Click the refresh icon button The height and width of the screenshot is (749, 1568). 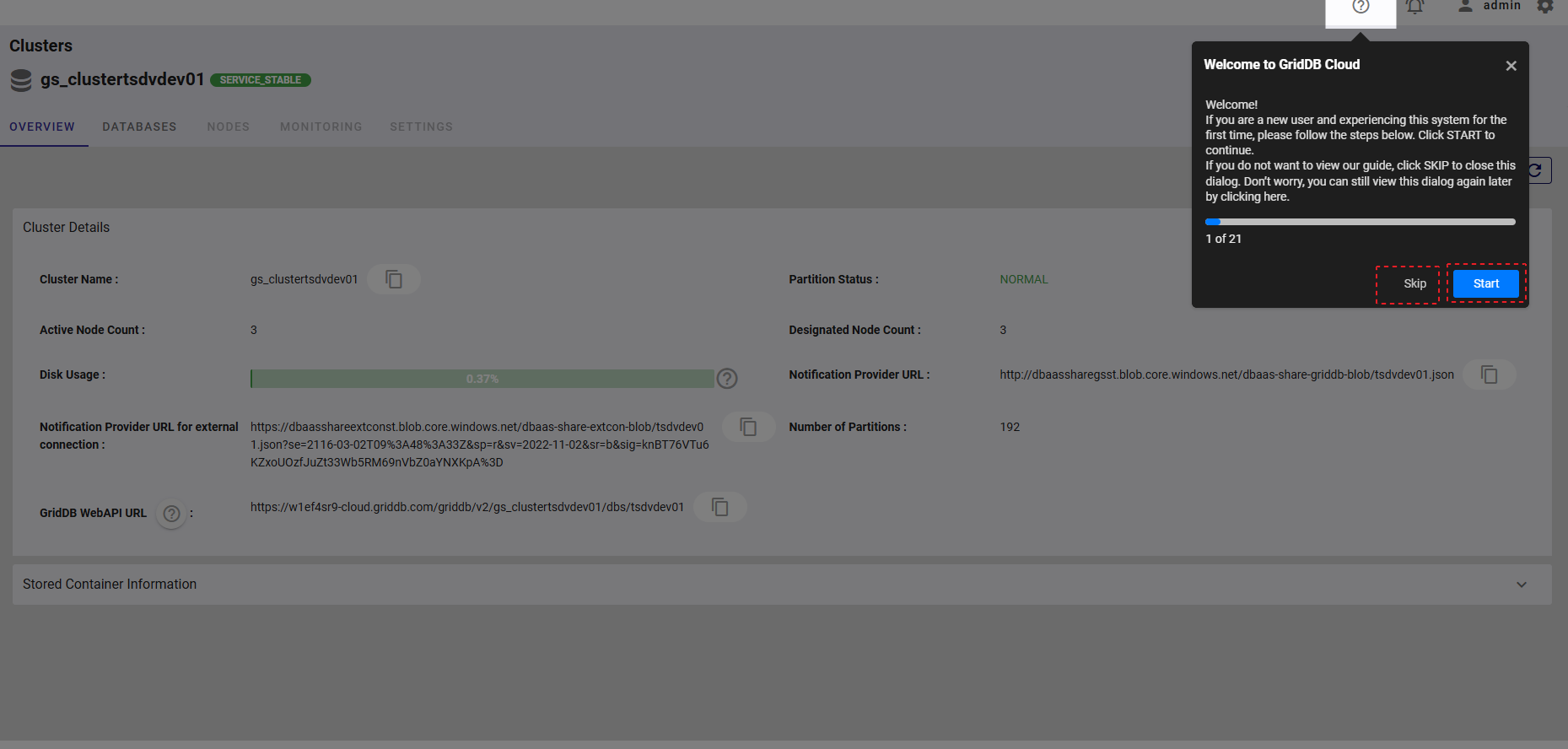(x=1535, y=170)
